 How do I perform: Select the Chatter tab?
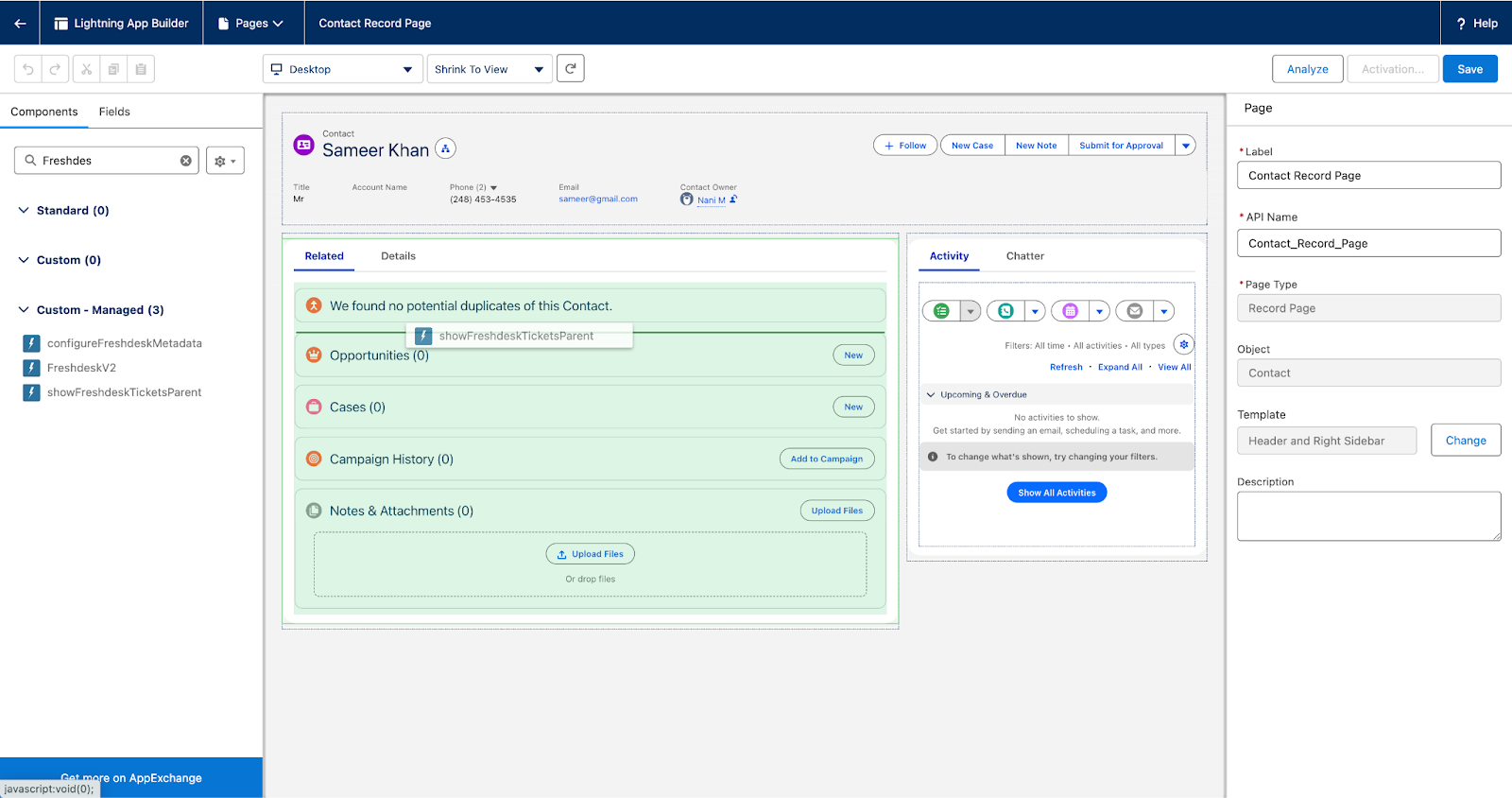pyautogui.click(x=1025, y=256)
